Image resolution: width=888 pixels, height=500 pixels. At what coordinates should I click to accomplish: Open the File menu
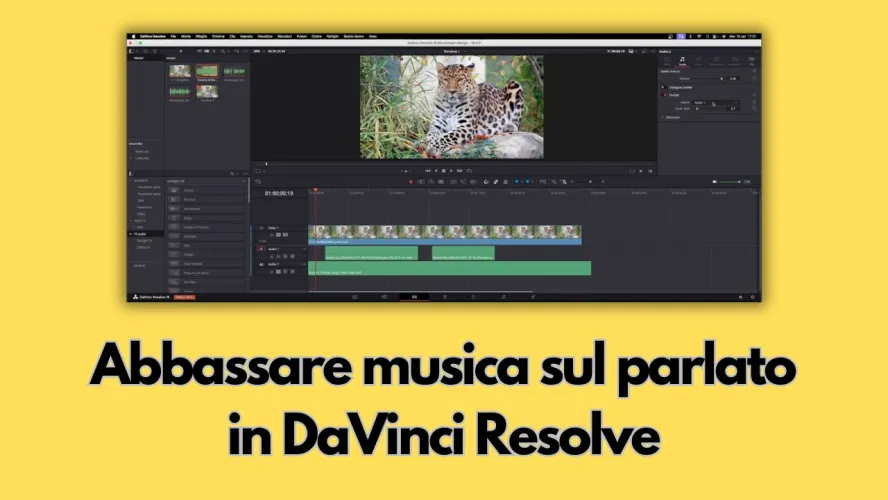click(173, 36)
